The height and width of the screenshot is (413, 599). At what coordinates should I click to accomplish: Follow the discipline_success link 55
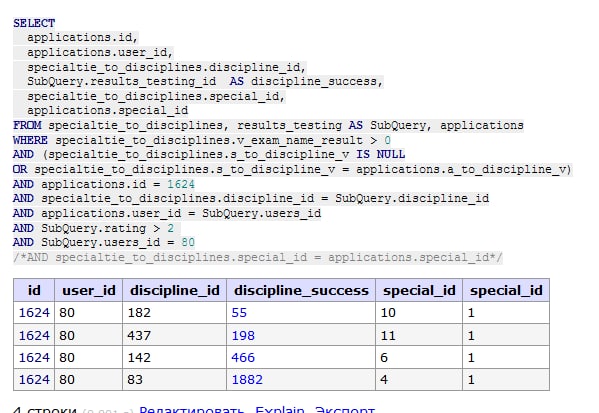[239, 313]
